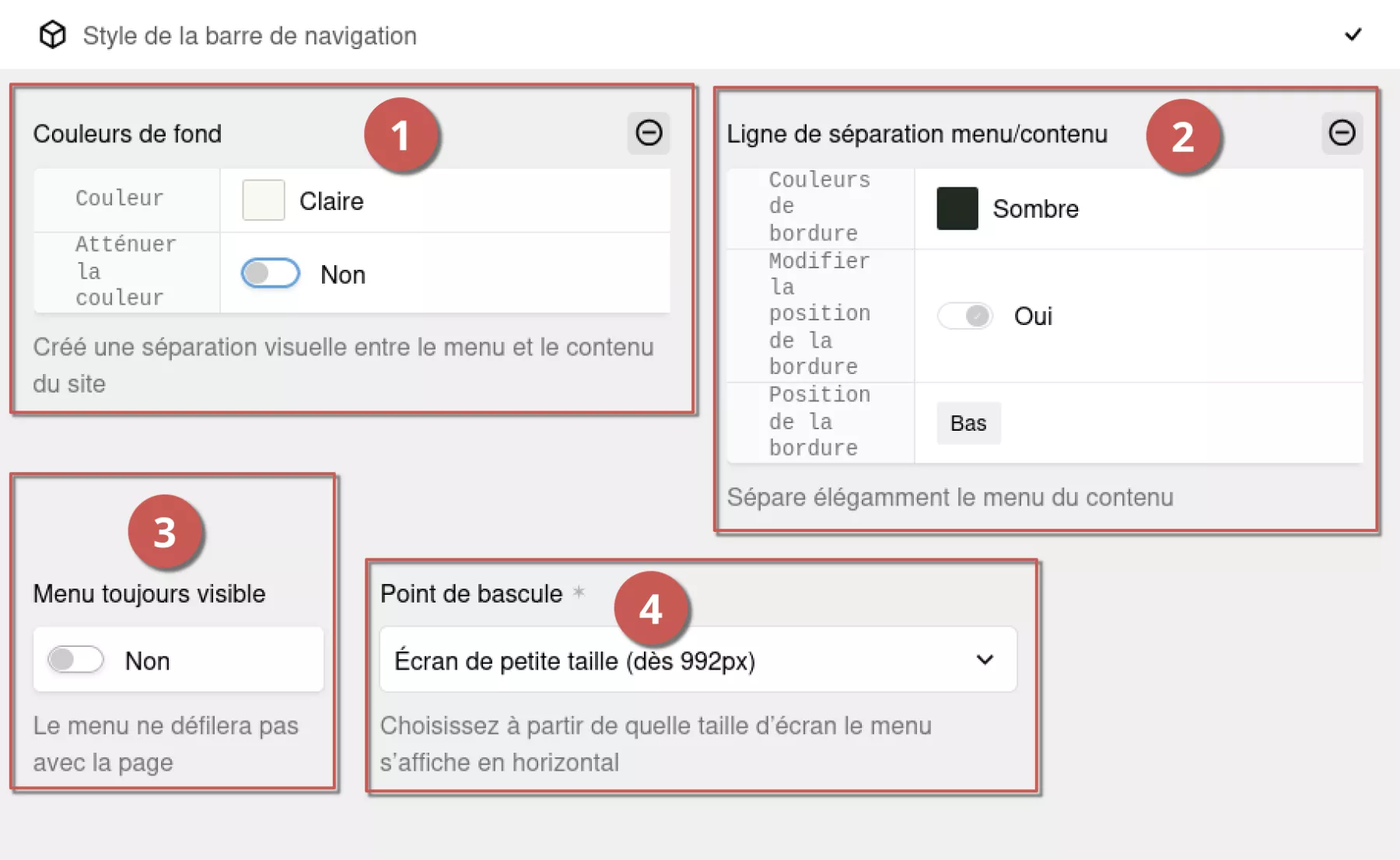Click the Position de la bordure label

(x=820, y=421)
